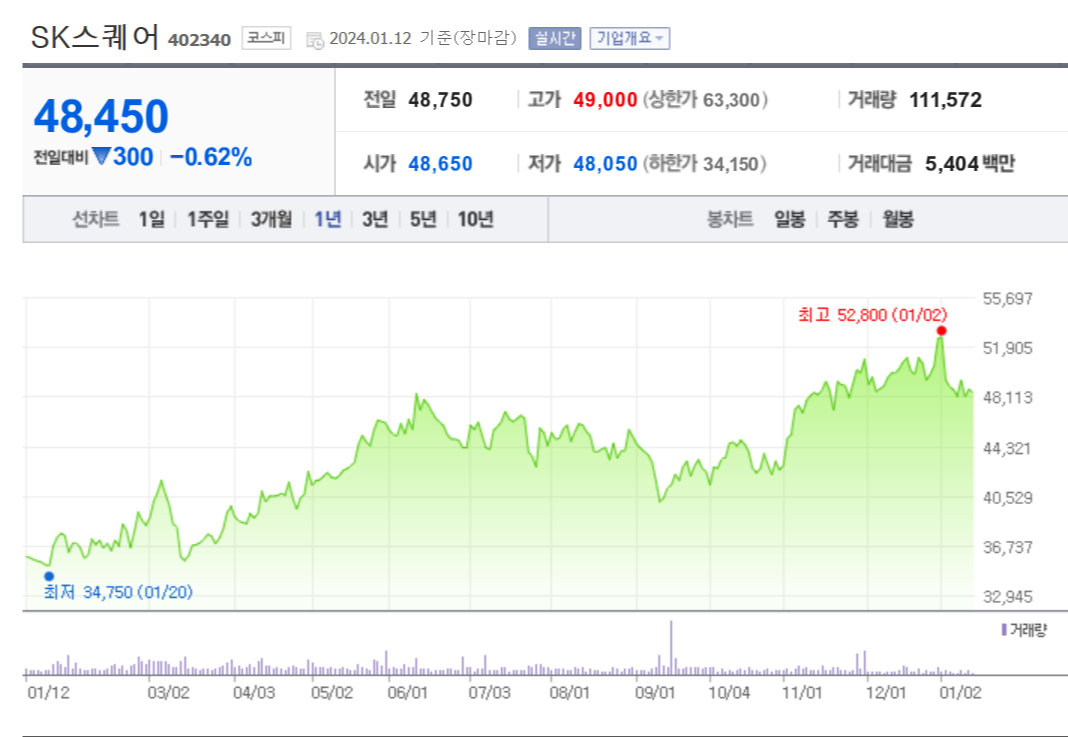Screen dimensions: 1068x737
Task: Switch to 일봉 daily candle chart
Action: [790, 219]
